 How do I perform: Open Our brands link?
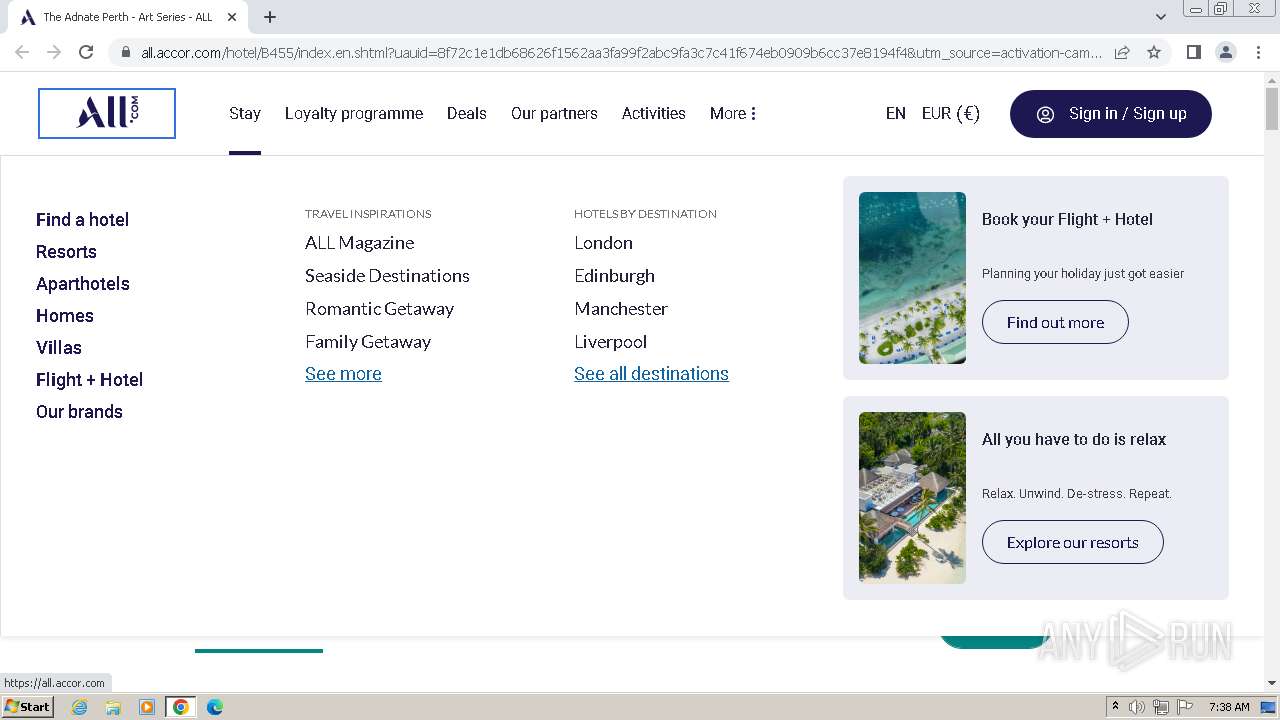point(79,412)
